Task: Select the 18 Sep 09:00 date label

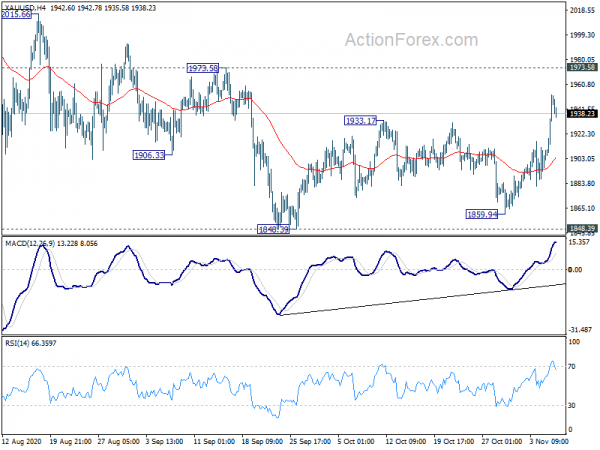Action: click(x=260, y=441)
